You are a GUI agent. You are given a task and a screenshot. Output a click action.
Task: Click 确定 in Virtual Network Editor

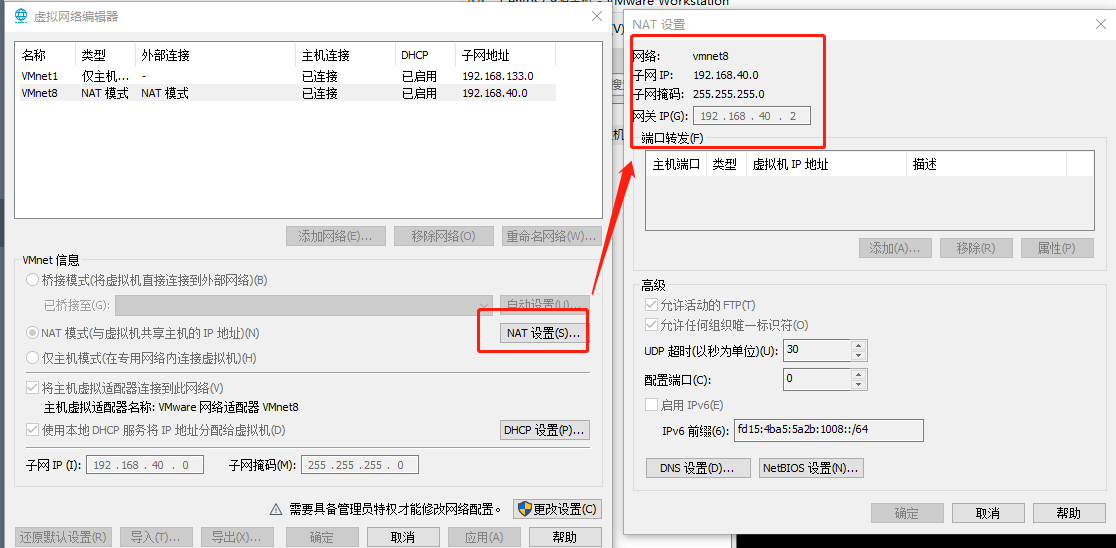point(322,537)
